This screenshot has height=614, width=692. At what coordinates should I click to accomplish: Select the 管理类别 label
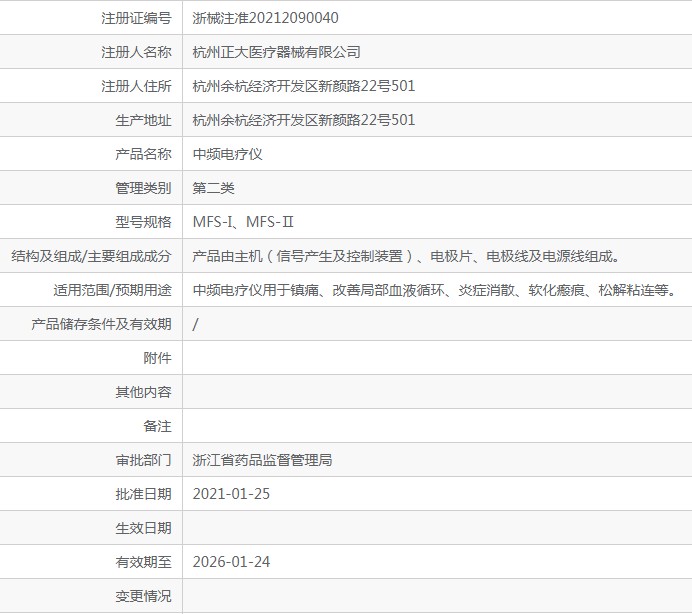pos(143,188)
